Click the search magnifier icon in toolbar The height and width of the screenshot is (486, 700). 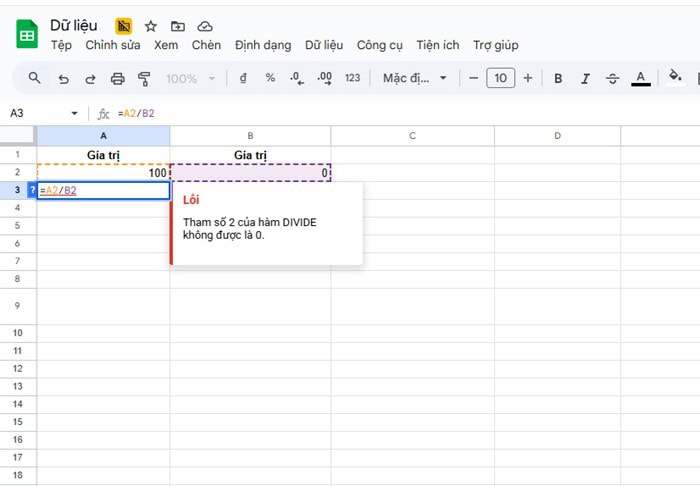point(34,78)
